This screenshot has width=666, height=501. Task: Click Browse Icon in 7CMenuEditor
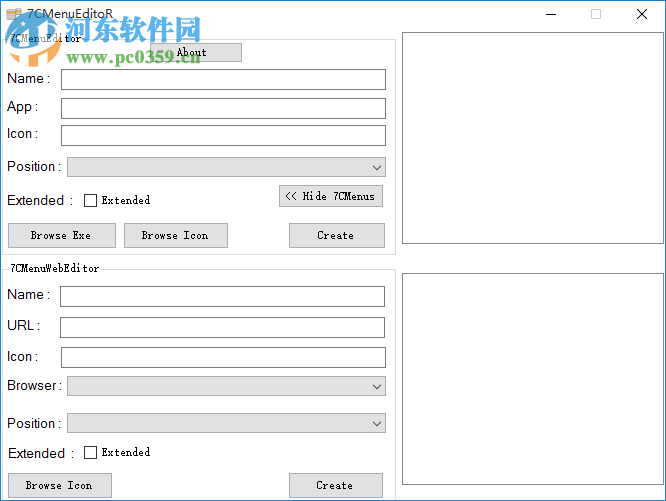176,235
